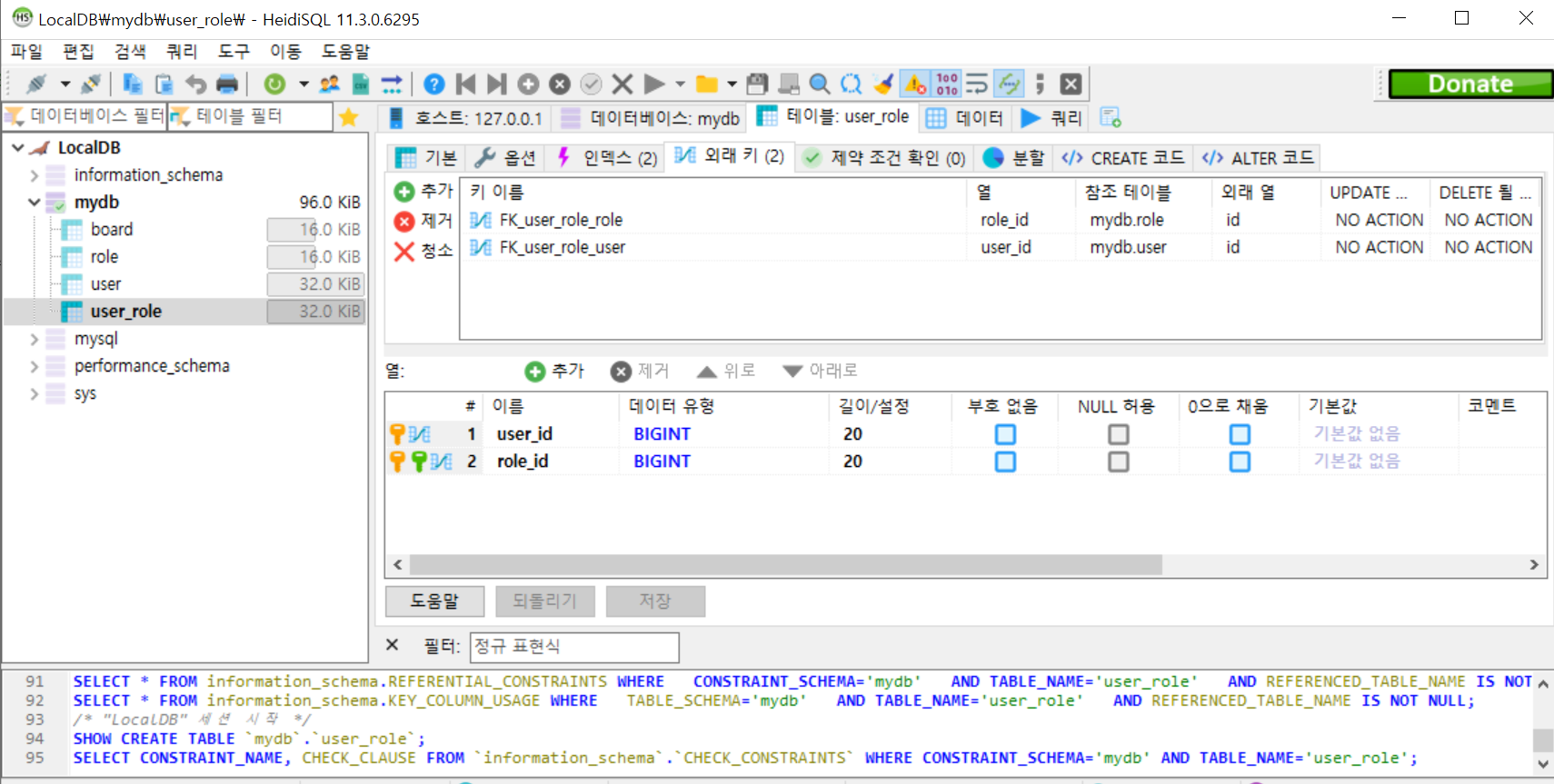Open the User manager icon
This screenshot has height=784, width=1554.
[329, 84]
